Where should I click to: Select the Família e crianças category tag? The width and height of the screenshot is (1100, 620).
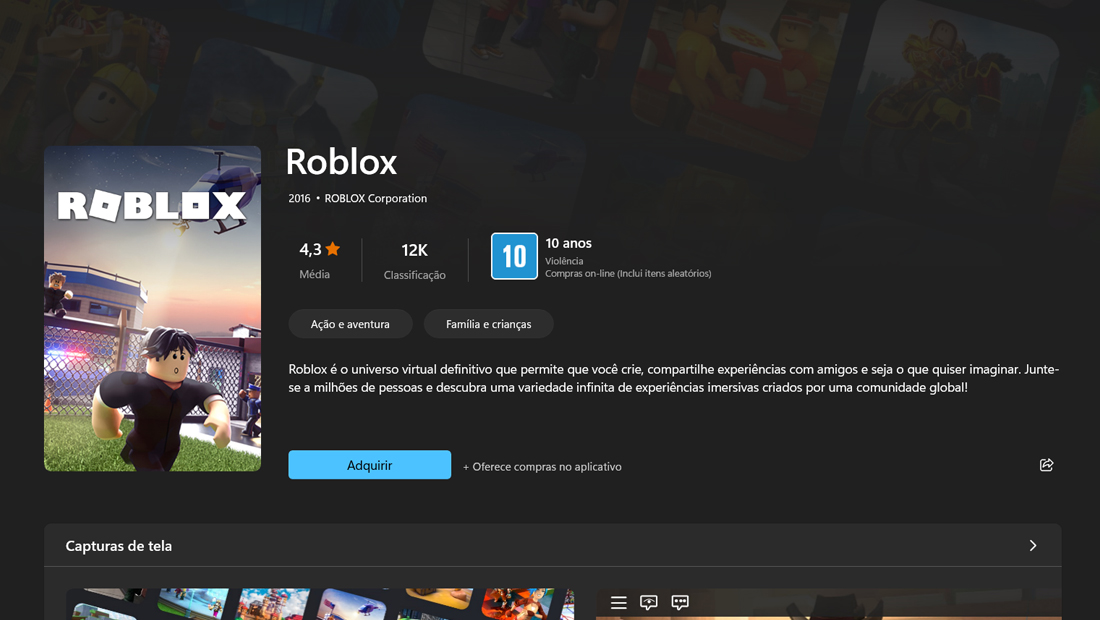[x=488, y=324]
